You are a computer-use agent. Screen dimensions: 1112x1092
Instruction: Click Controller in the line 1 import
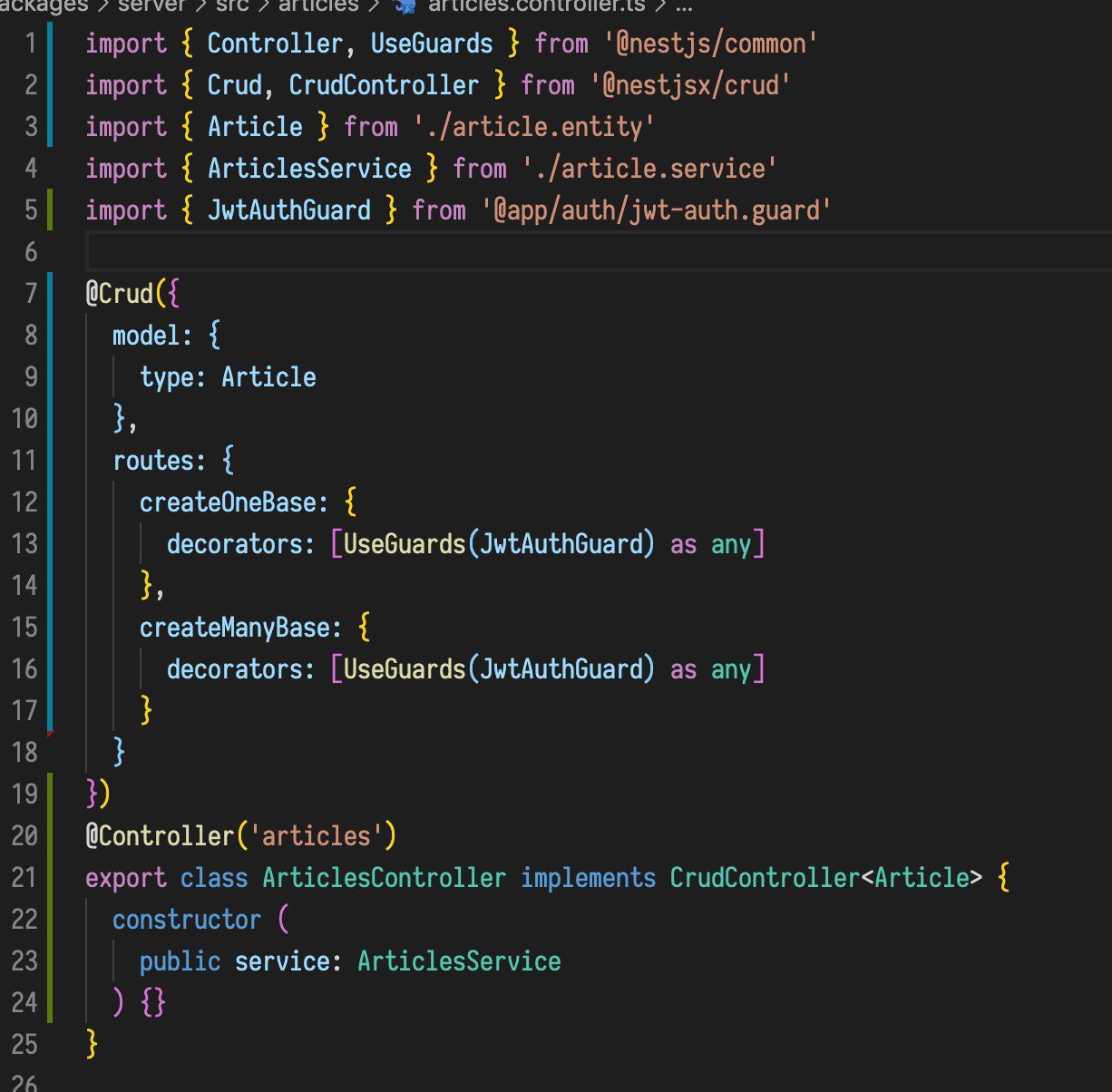tap(276, 44)
